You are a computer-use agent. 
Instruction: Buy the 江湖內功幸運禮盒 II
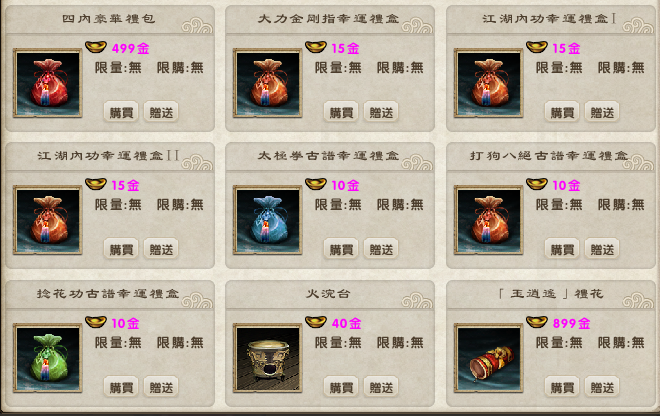(x=121, y=249)
